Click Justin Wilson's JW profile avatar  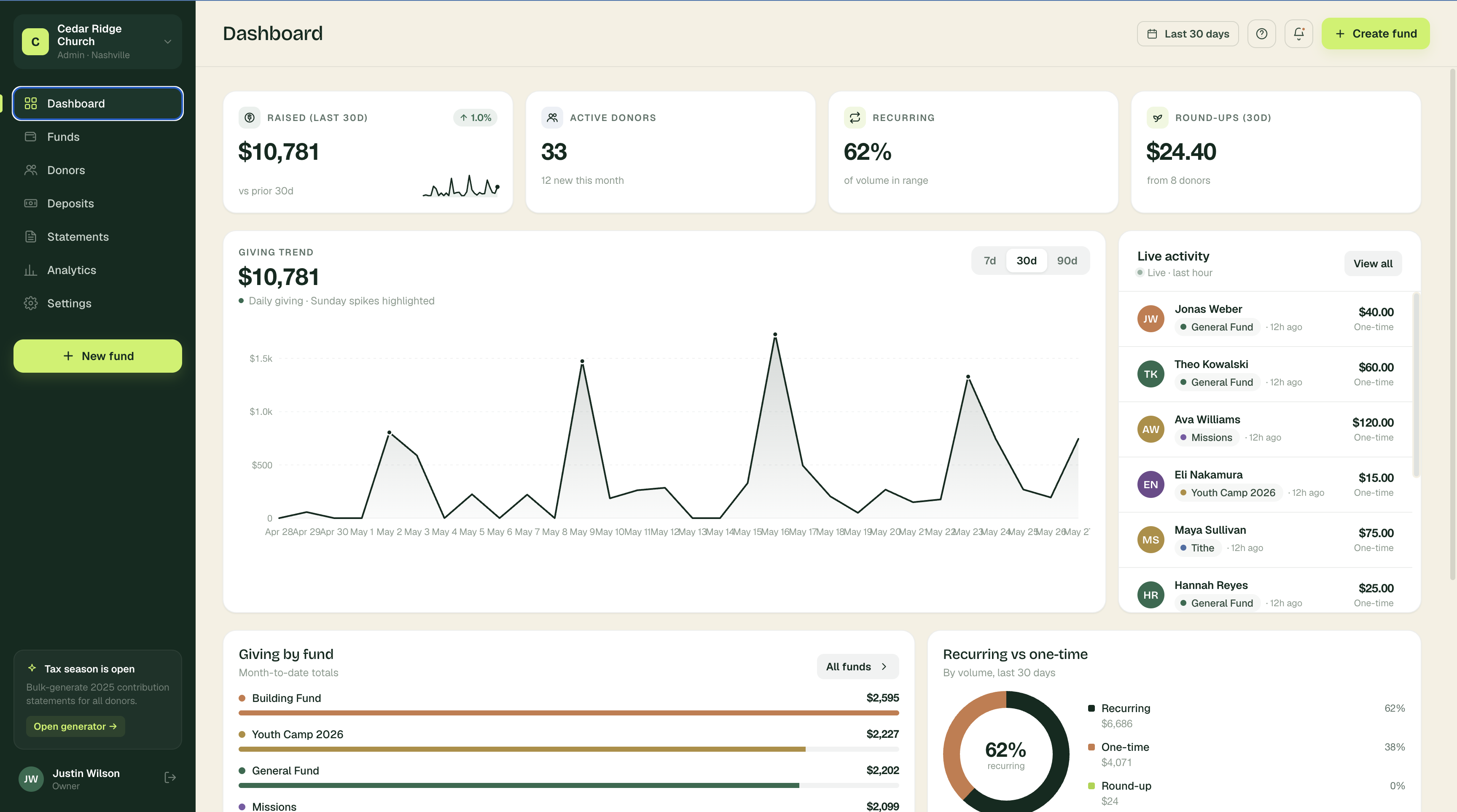click(31, 779)
